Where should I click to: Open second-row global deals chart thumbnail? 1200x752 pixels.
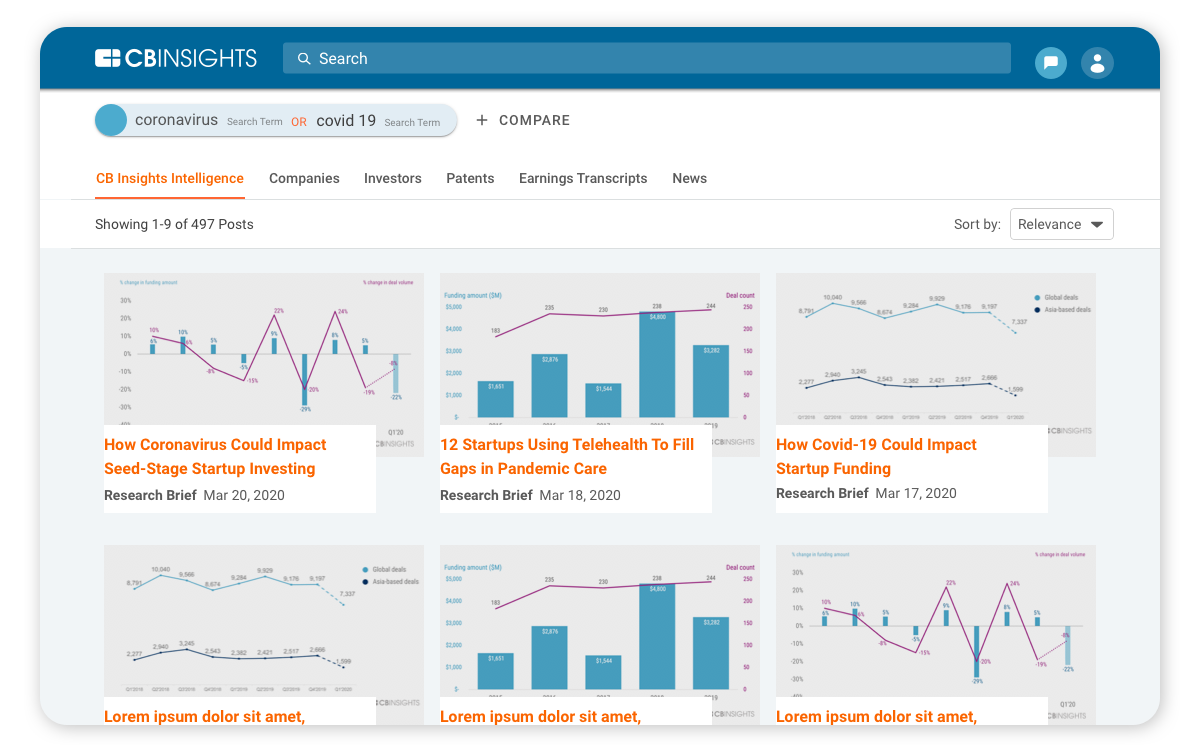tap(264, 621)
